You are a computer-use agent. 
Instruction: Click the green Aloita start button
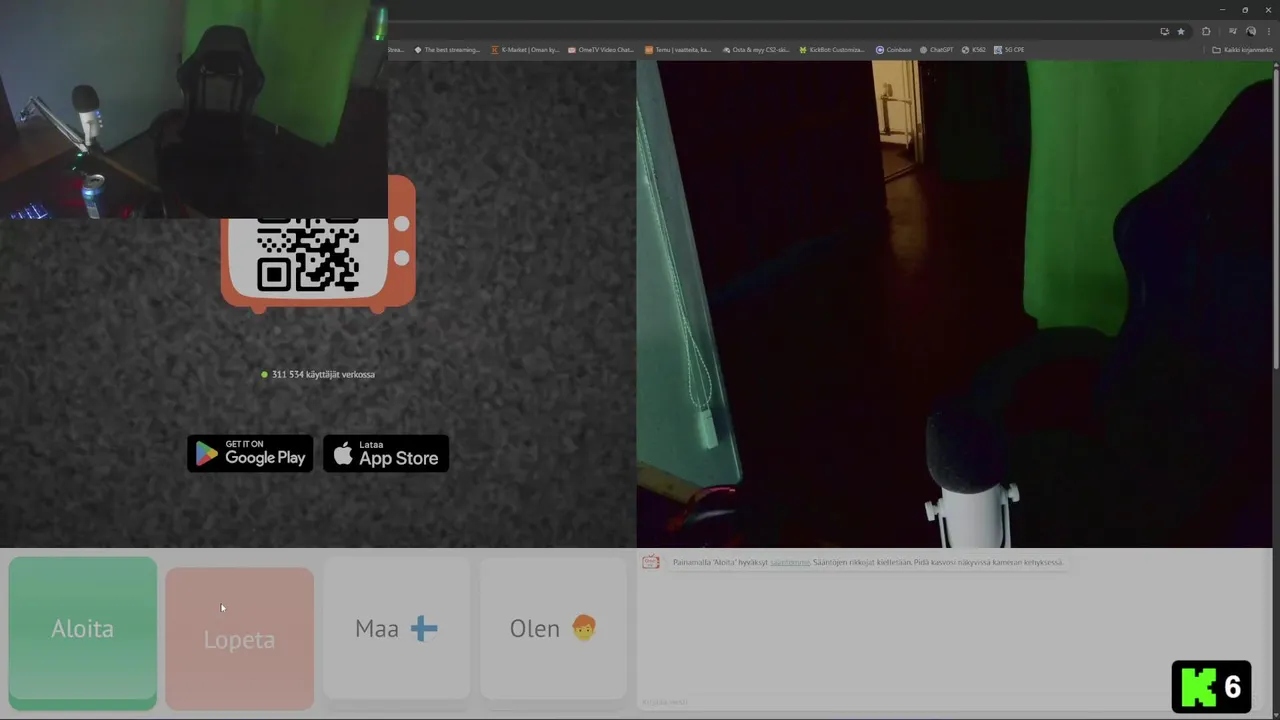point(83,633)
